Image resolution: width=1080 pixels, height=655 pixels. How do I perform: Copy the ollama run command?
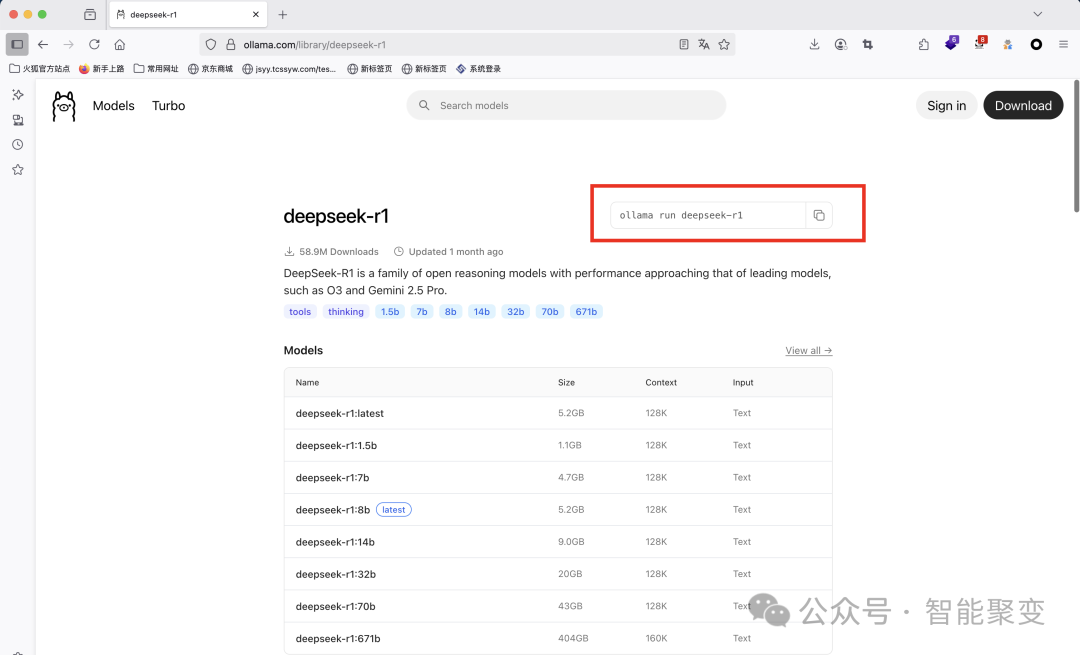pos(819,216)
